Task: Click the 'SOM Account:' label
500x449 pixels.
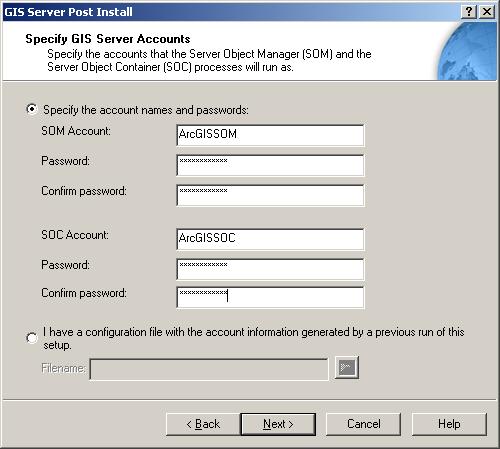Action: coord(76,131)
